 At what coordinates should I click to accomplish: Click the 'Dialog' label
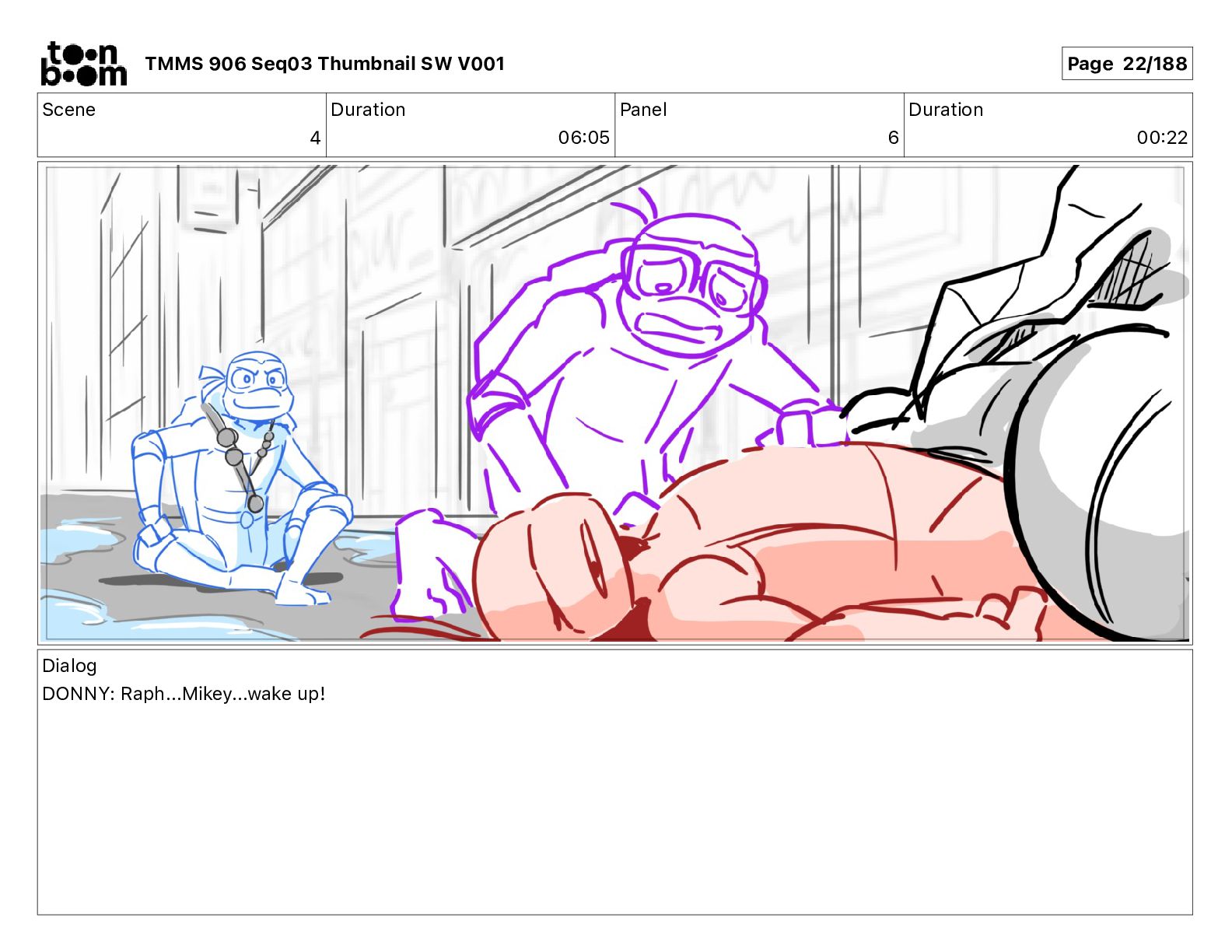69,666
